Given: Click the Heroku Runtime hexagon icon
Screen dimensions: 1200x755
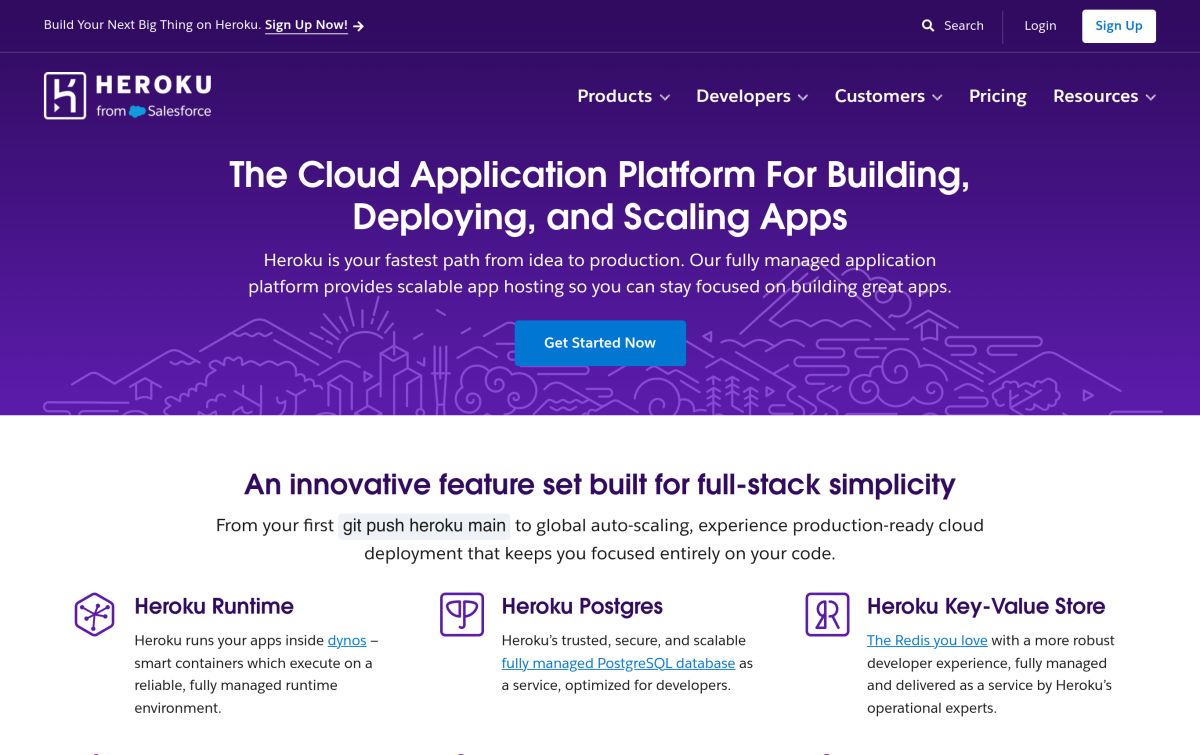Looking at the screenshot, I should coord(94,614).
